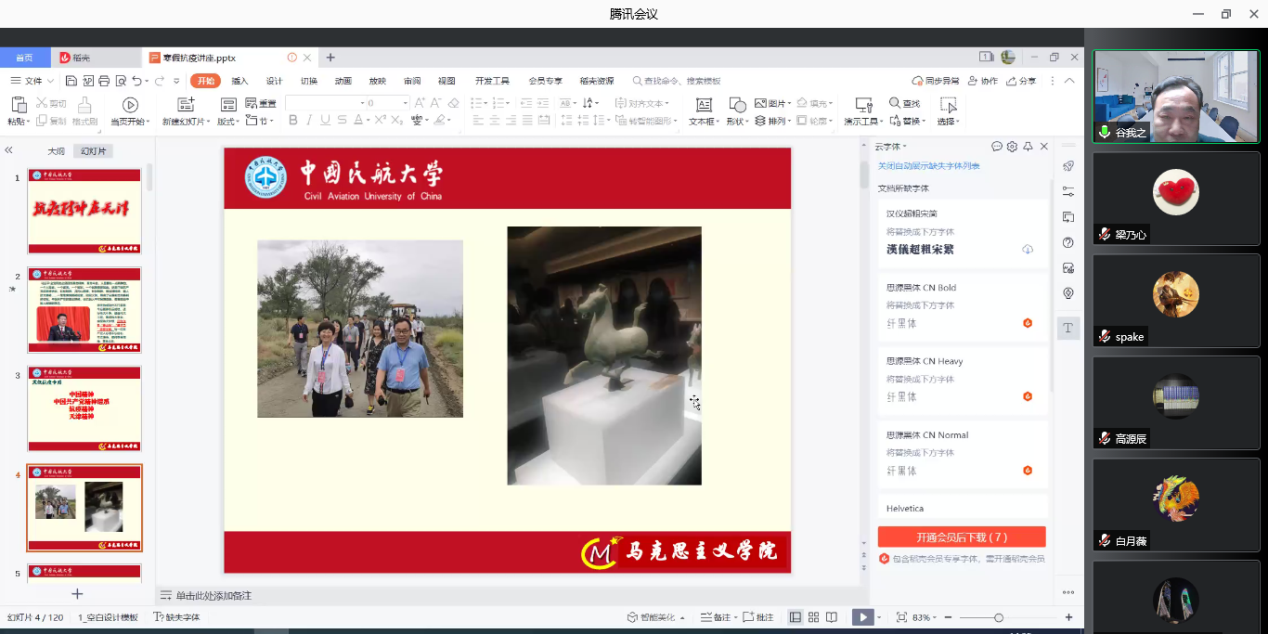Open the 大纲 outline tab
Screen dimensions: 1268x634
click(x=56, y=151)
